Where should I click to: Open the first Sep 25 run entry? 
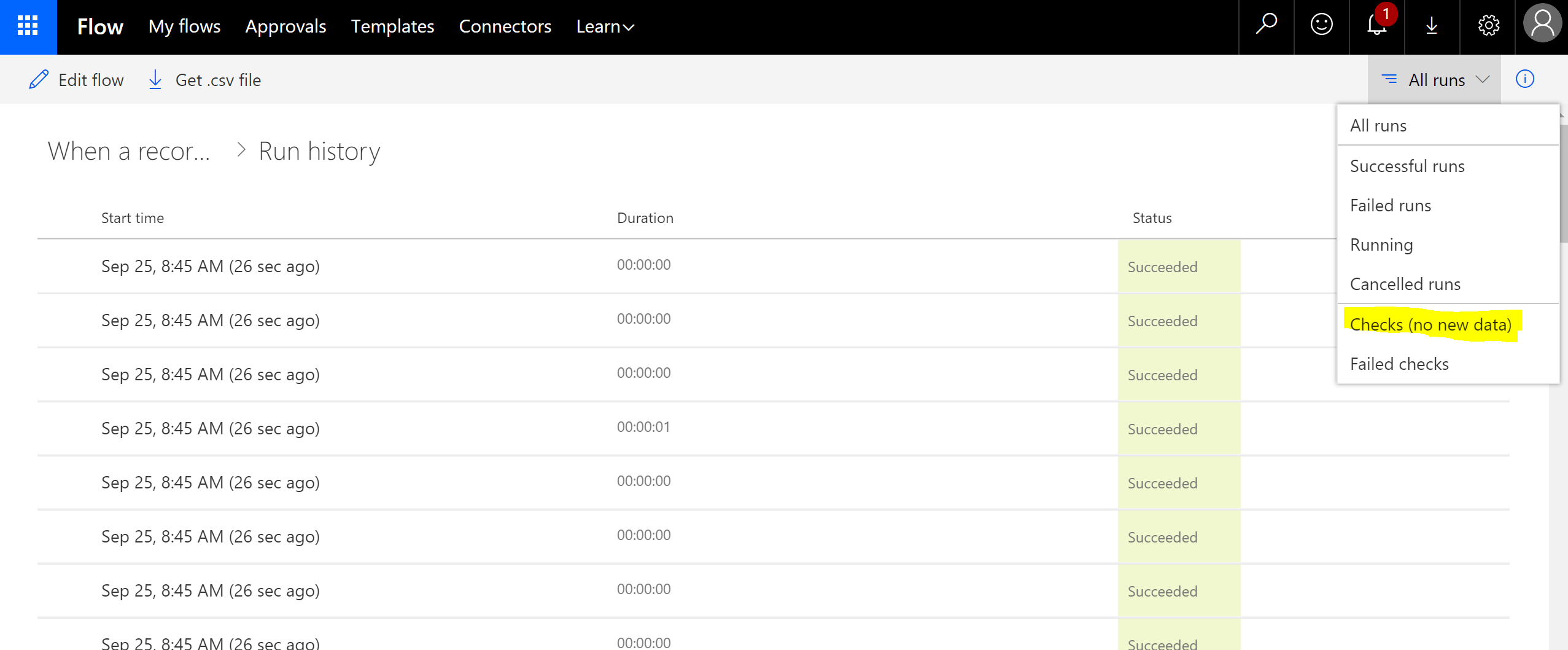click(x=210, y=266)
